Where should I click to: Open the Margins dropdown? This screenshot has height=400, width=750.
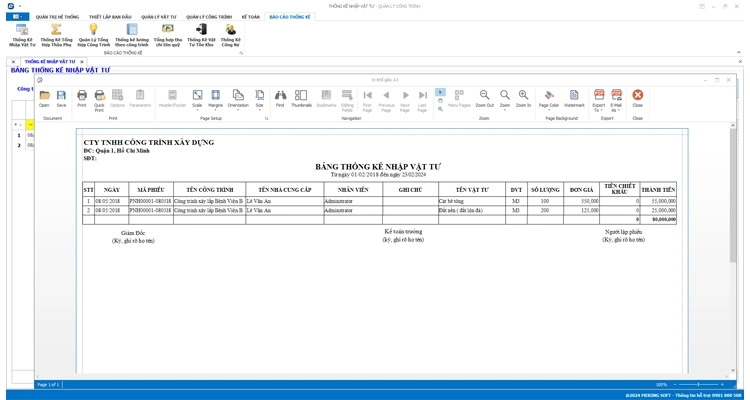215,97
